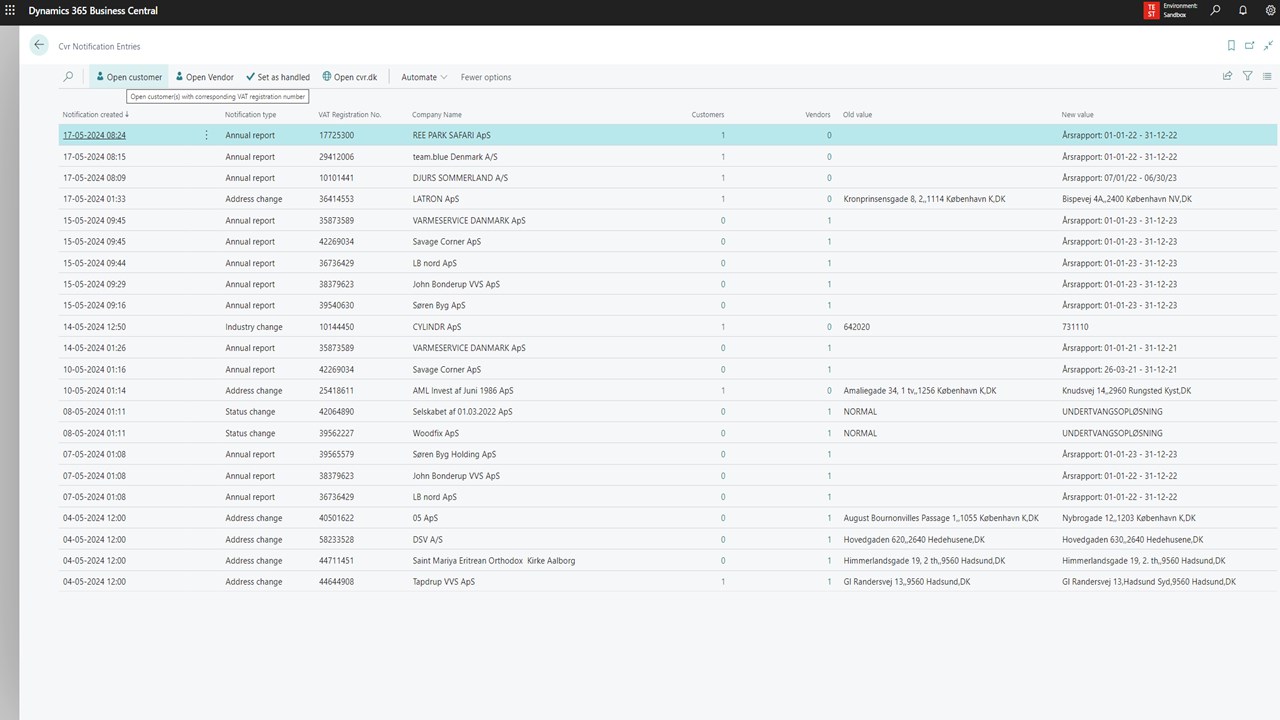Click new value 731110
Viewport: 1280px width, 720px height.
point(1075,327)
